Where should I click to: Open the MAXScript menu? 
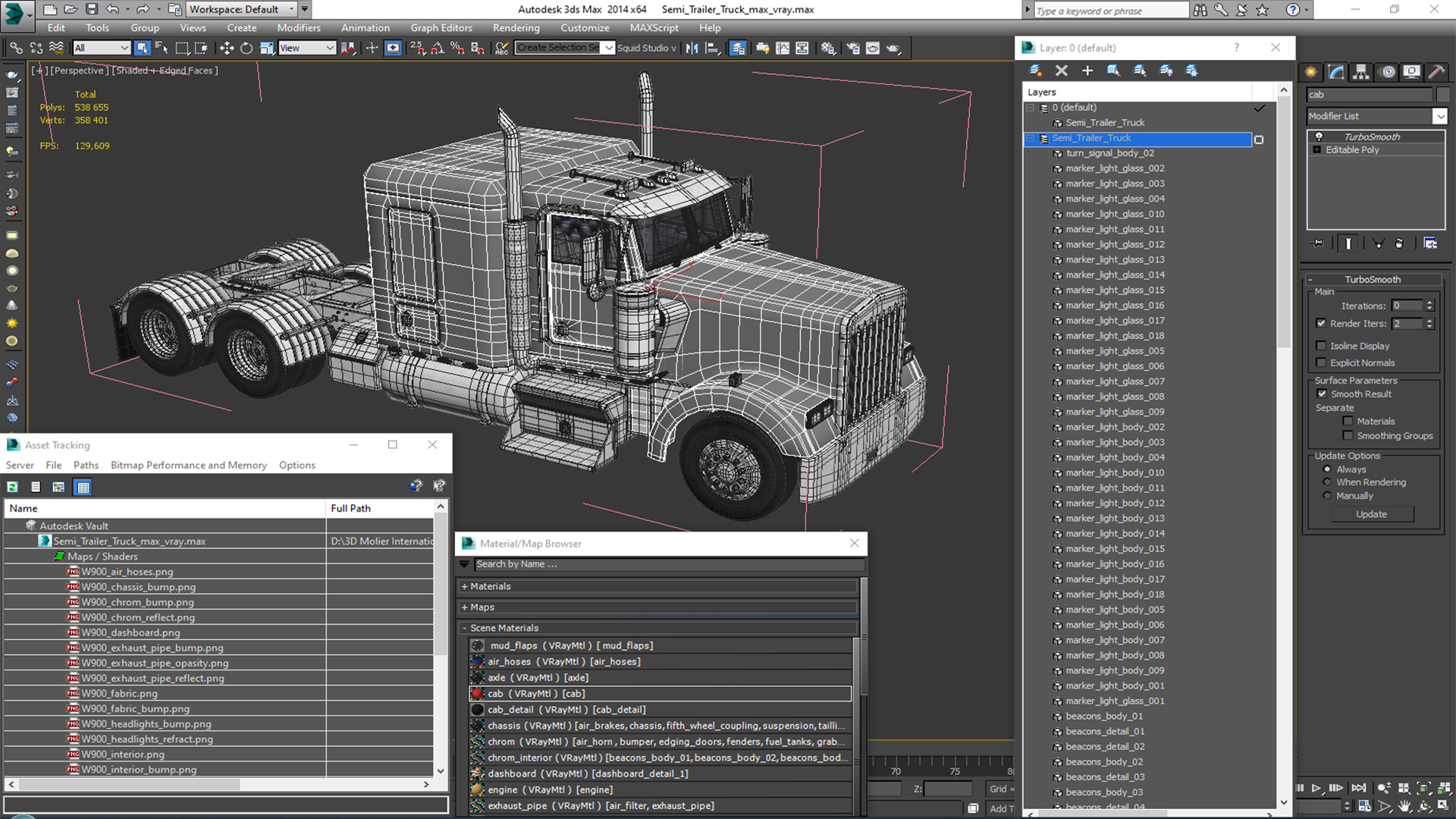654,28
